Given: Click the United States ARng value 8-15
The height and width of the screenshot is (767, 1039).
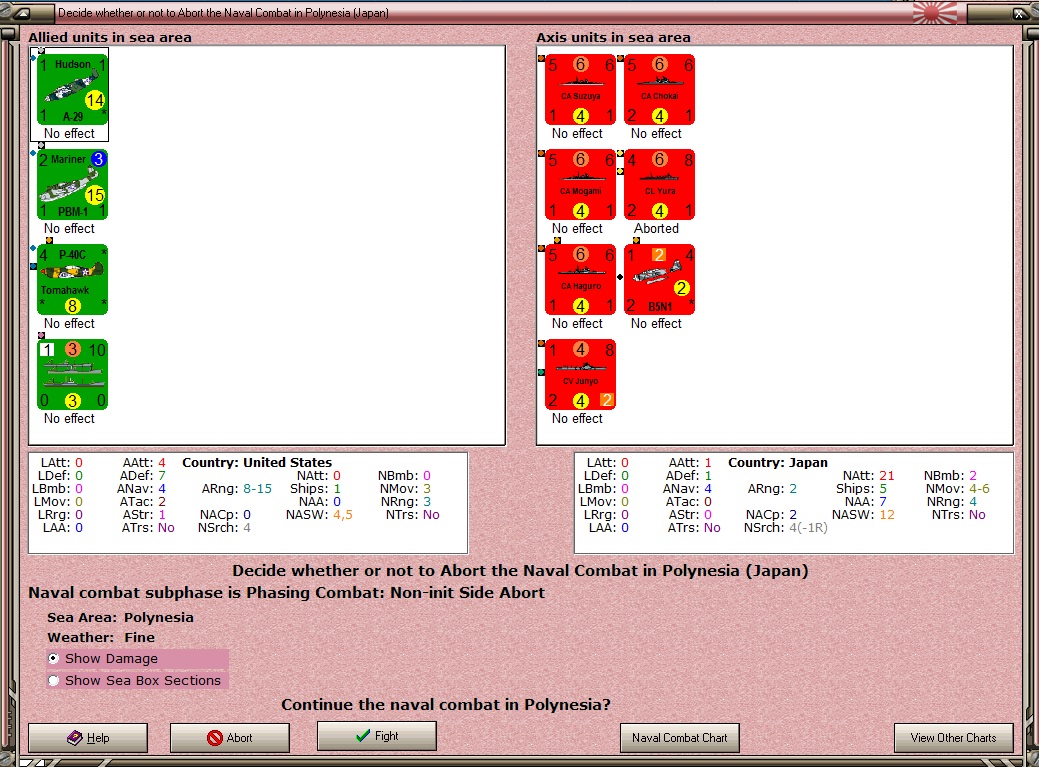Looking at the screenshot, I should pyautogui.click(x=257, y=489).
